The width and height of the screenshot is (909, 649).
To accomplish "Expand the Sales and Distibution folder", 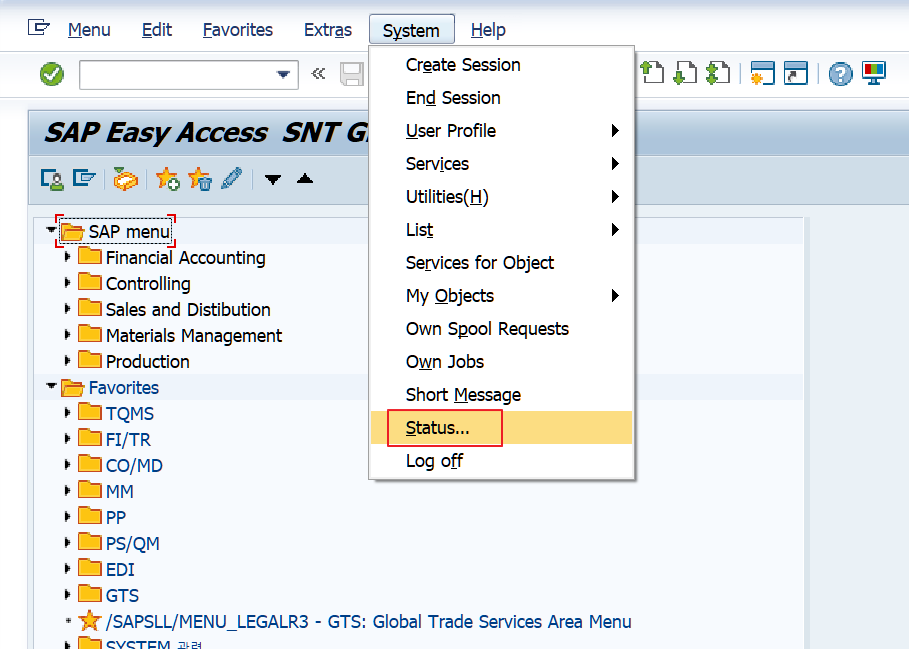I will pos(67,309).
